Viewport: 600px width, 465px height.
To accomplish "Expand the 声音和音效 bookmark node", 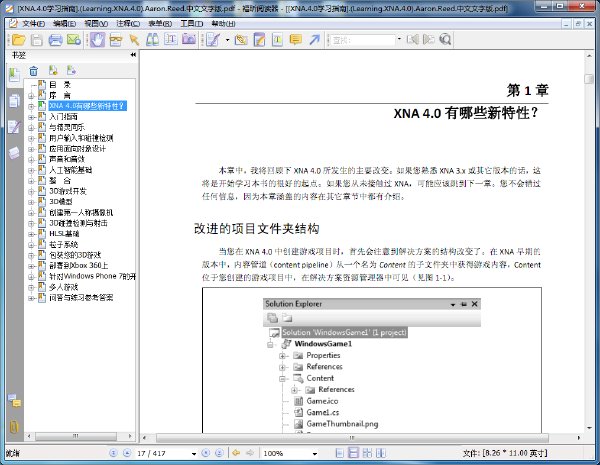I will point(31,160).
